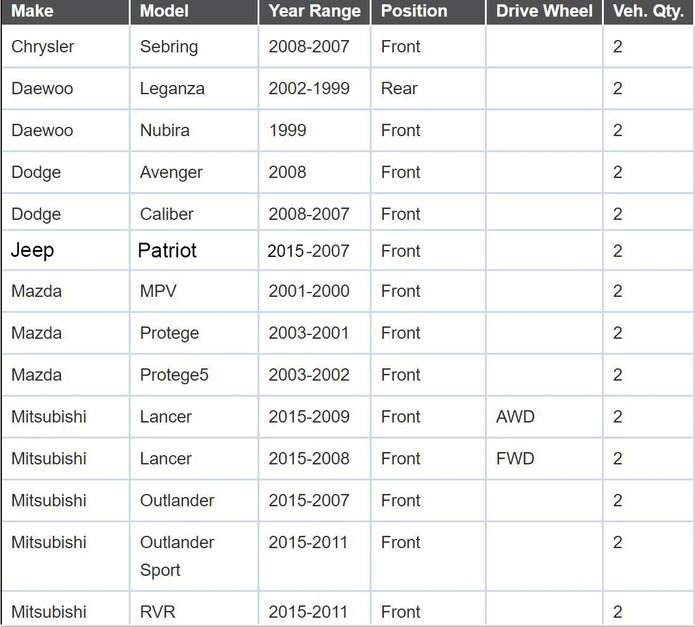Click the Rear position cell
This screenshot has width=695, height=627.
(428, 89)
